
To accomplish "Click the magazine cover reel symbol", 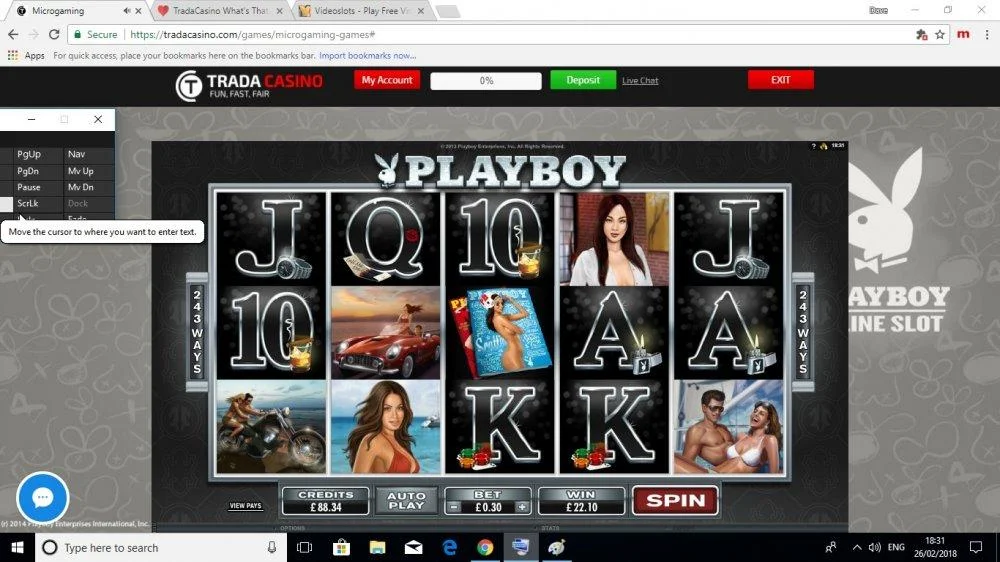I will pyautogui.click(x=501, y=333).
